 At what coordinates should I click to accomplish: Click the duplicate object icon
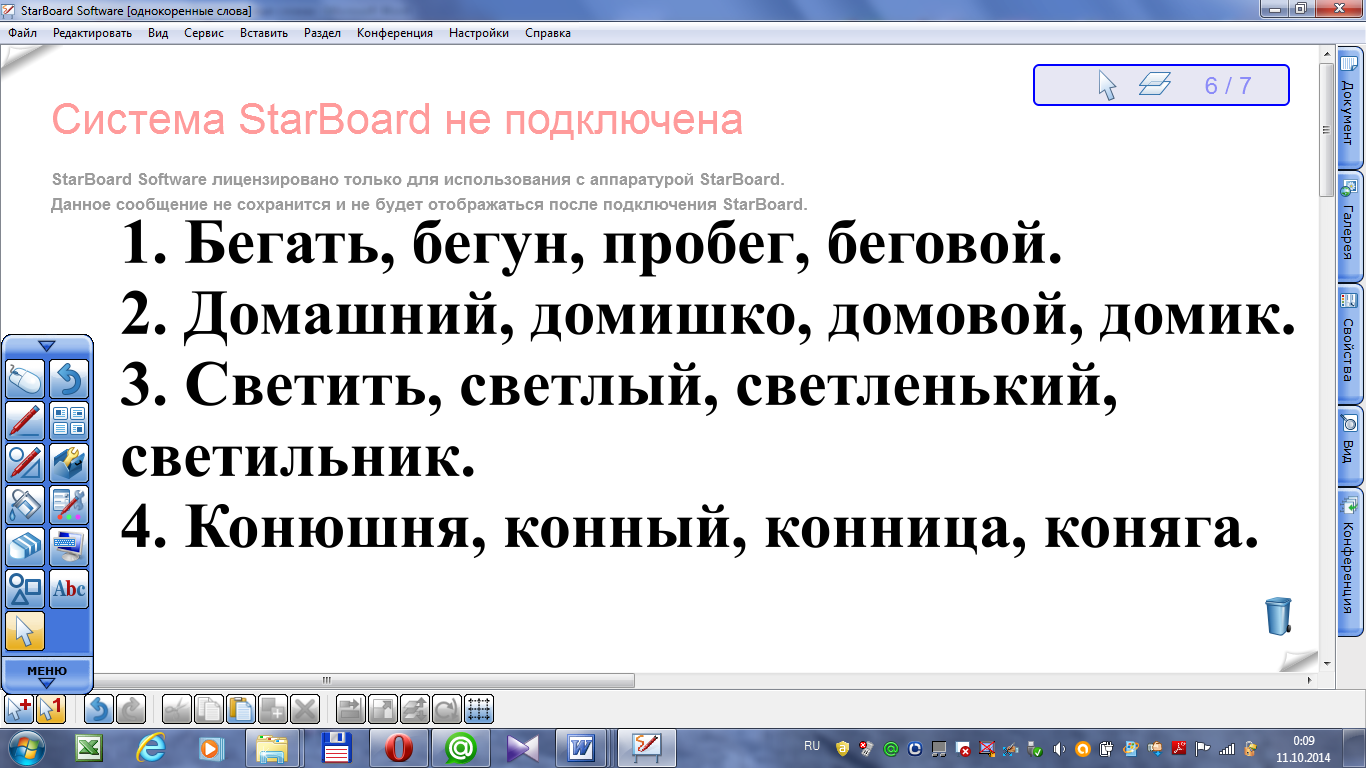pos(273,710)
